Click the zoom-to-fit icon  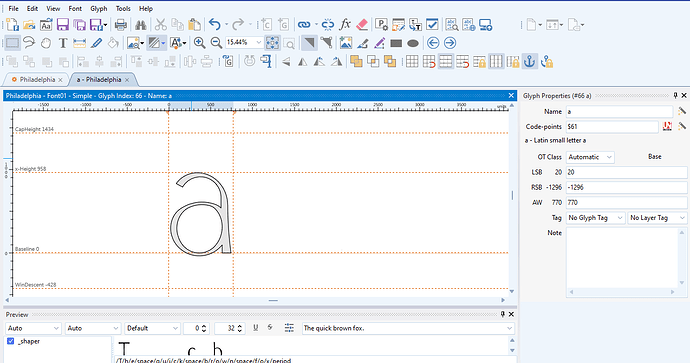[x=272, y=43]
